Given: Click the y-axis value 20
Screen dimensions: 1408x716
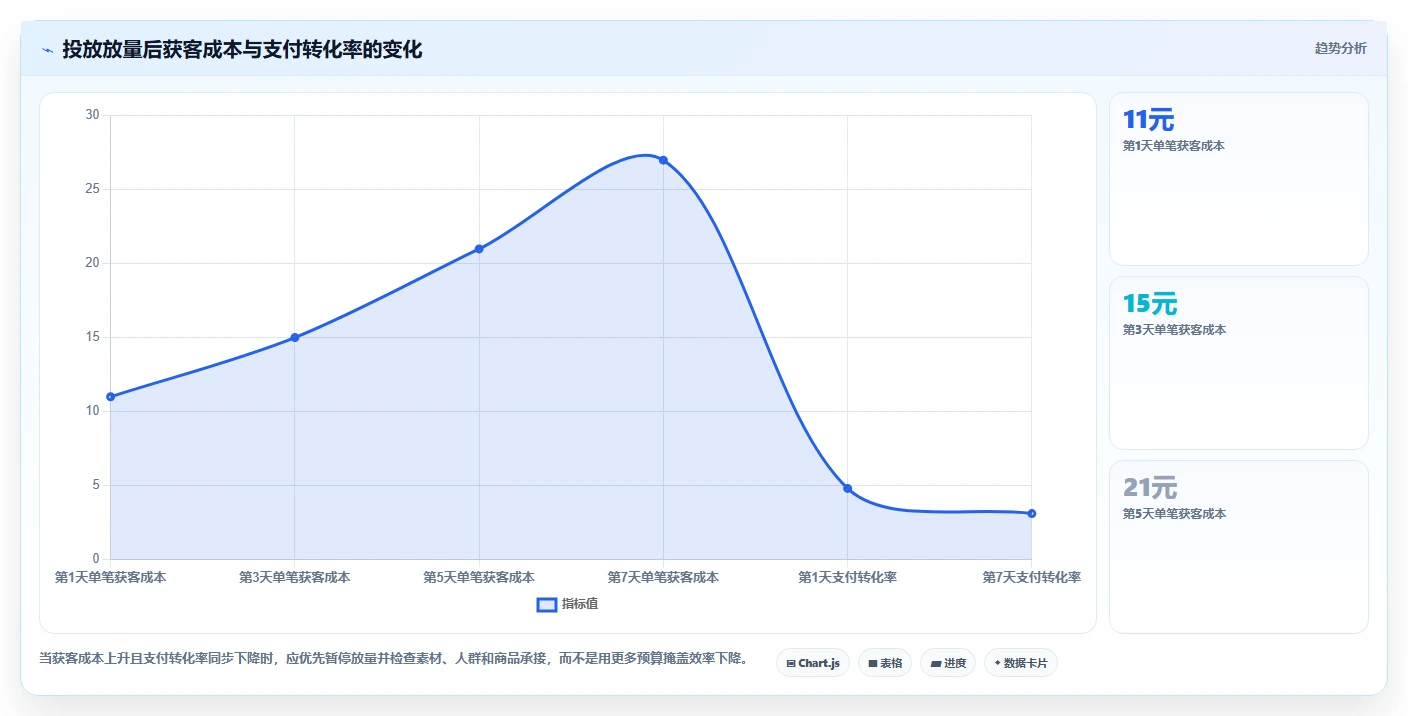Looking at the screenshot, I should pos(92,263).
